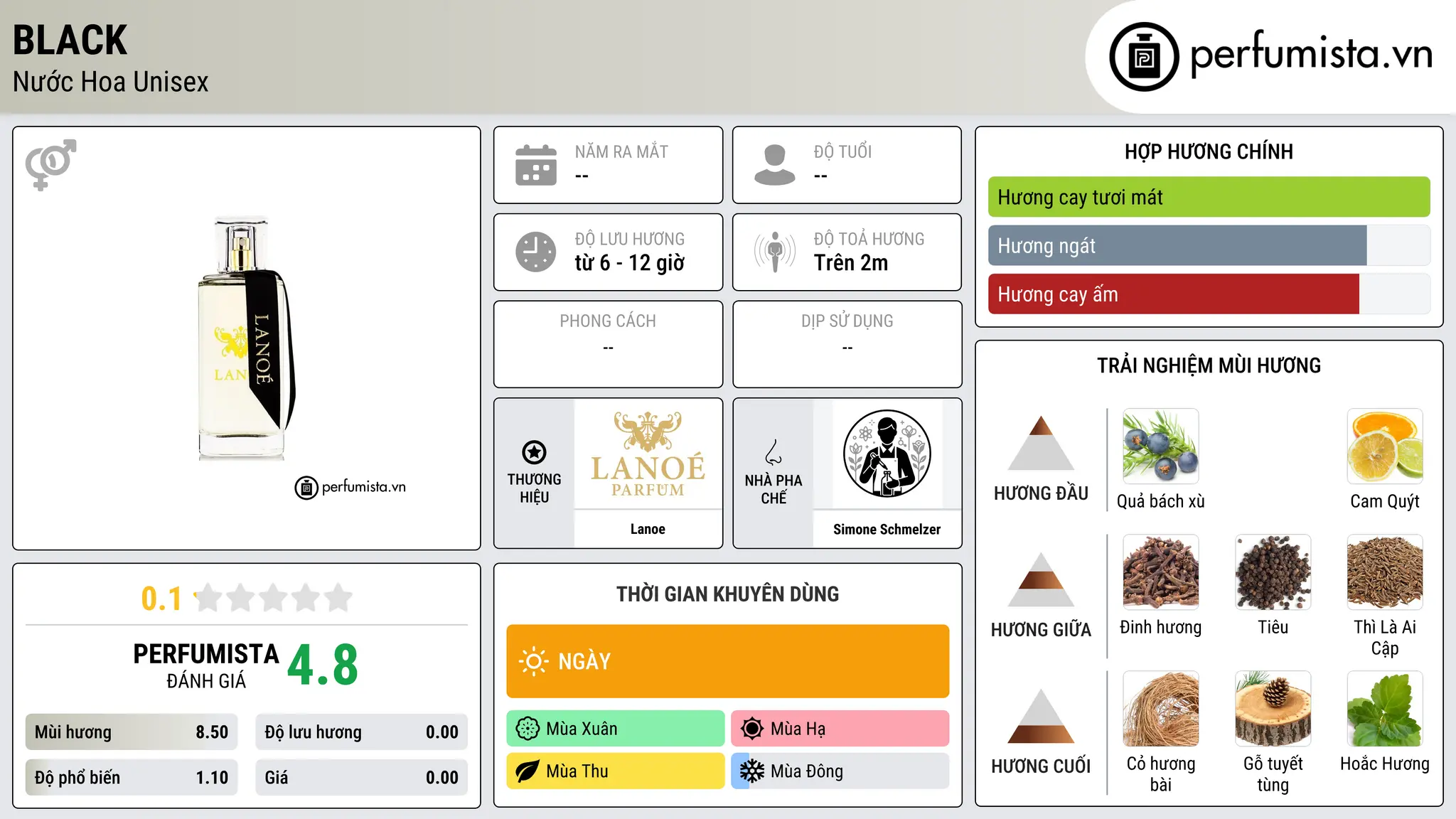This screenshot has width=1456, height=819.
Task: Select the Gỗ tuyết tùng image
Action: [x=1273, y=709]
